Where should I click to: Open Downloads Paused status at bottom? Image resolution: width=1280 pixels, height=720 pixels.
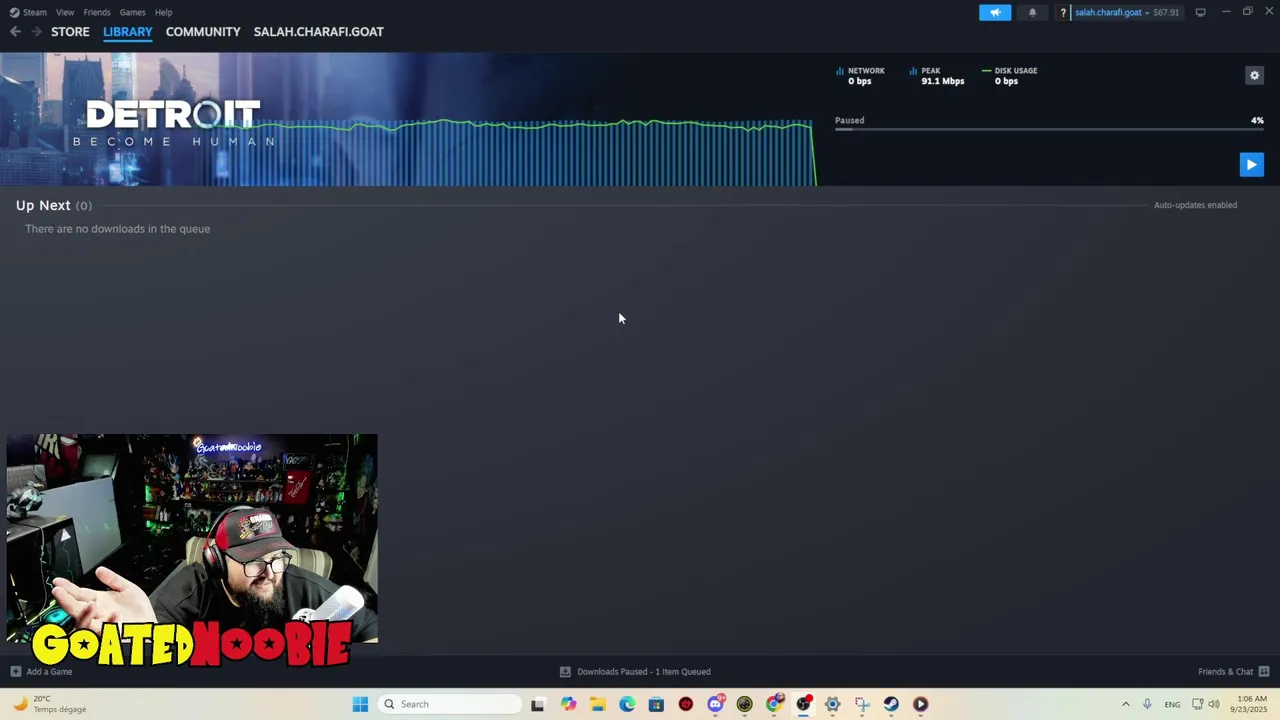click(x=635, y=672)
